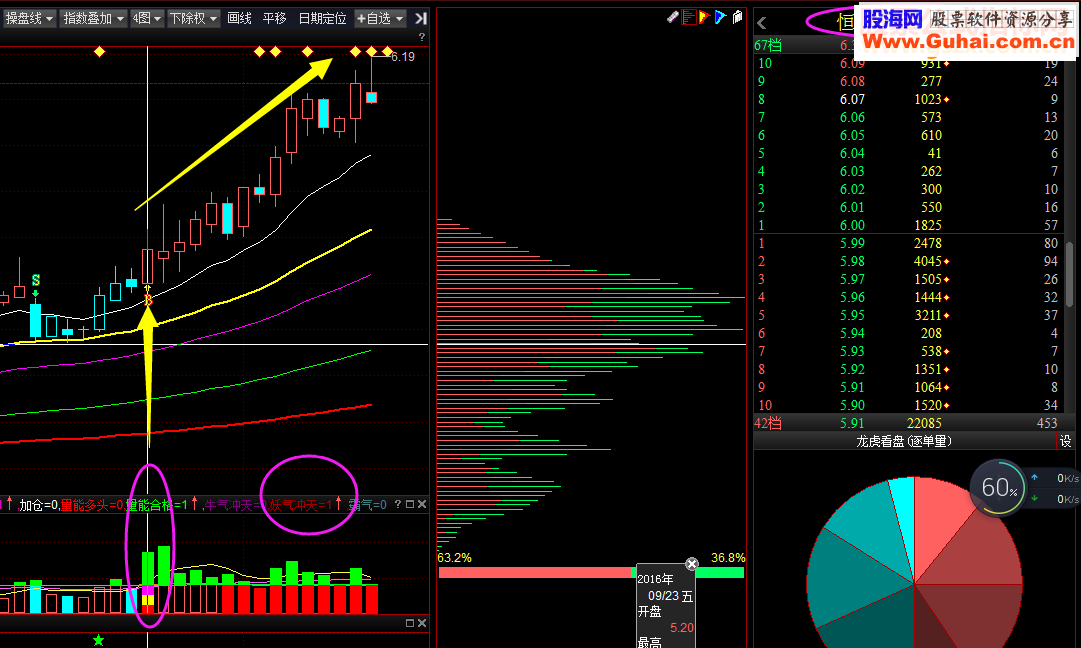Click the 量能多头=0 indicator label

point(92,505)
